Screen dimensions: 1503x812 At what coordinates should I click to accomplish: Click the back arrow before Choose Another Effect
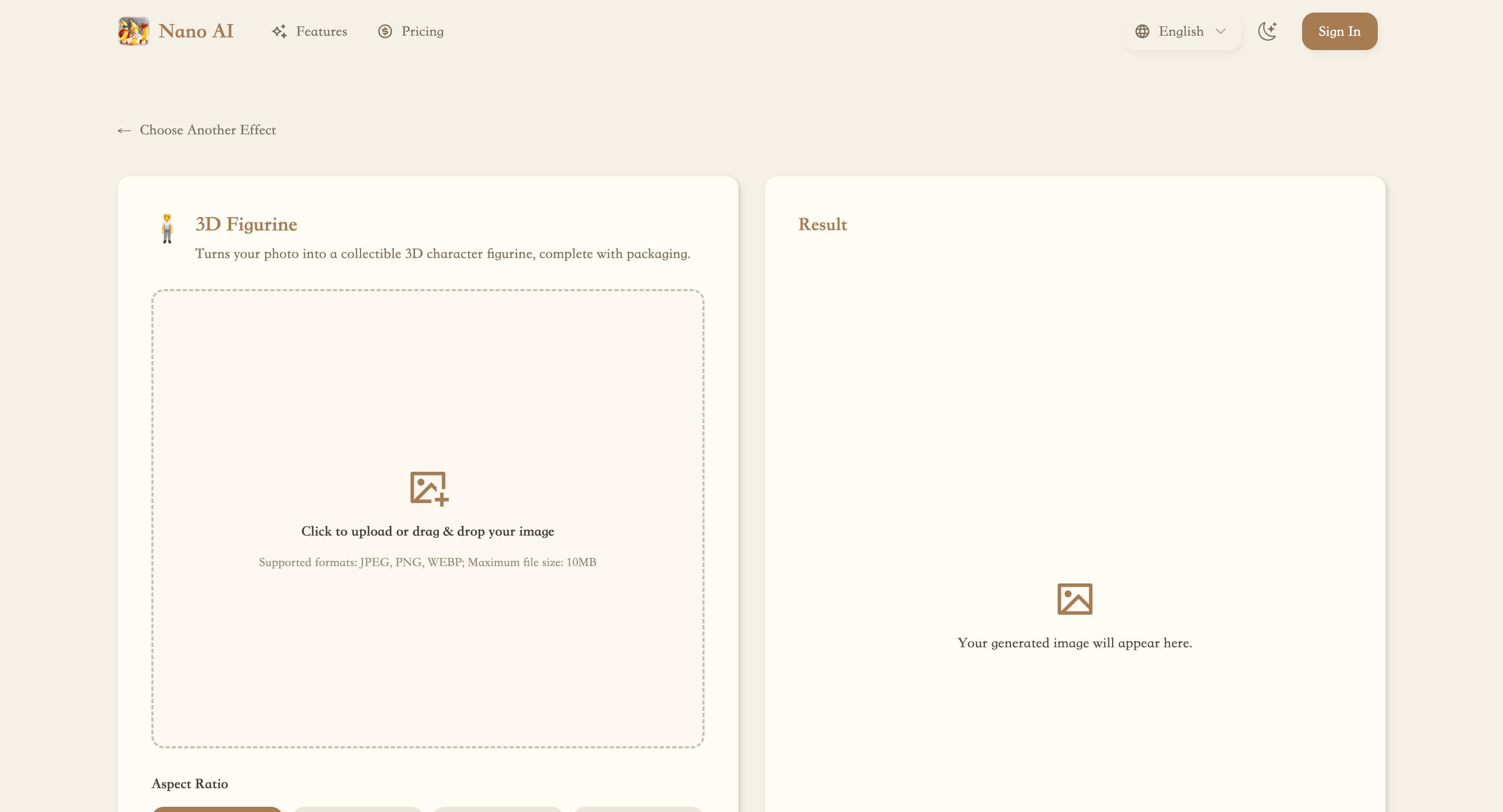coord(124,130)
